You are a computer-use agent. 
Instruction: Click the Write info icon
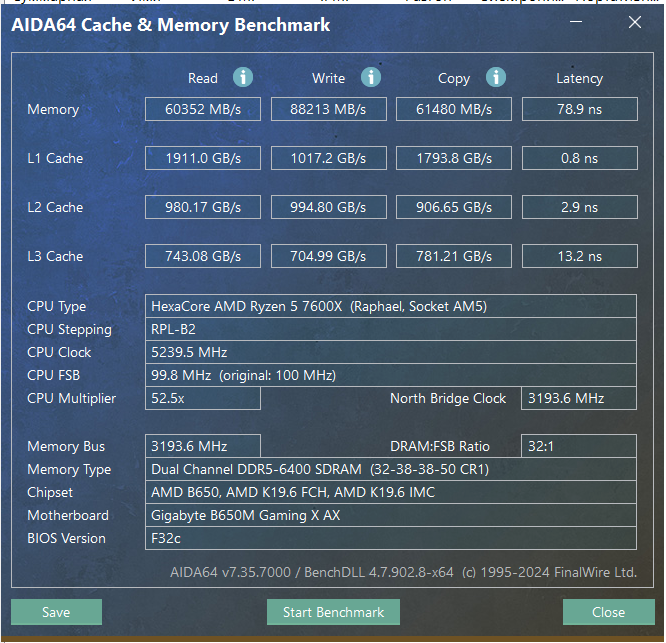tap(371, 77)
